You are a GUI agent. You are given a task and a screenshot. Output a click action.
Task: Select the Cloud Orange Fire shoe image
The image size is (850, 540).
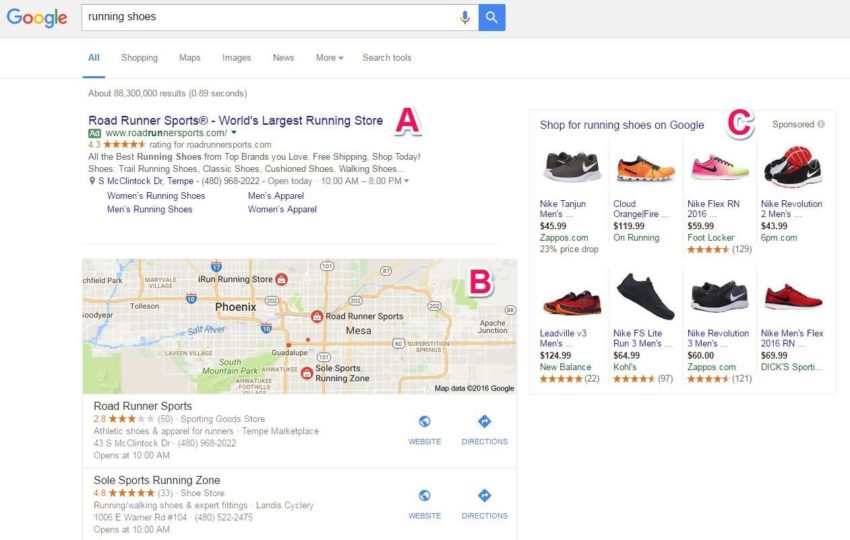point(645,168)
